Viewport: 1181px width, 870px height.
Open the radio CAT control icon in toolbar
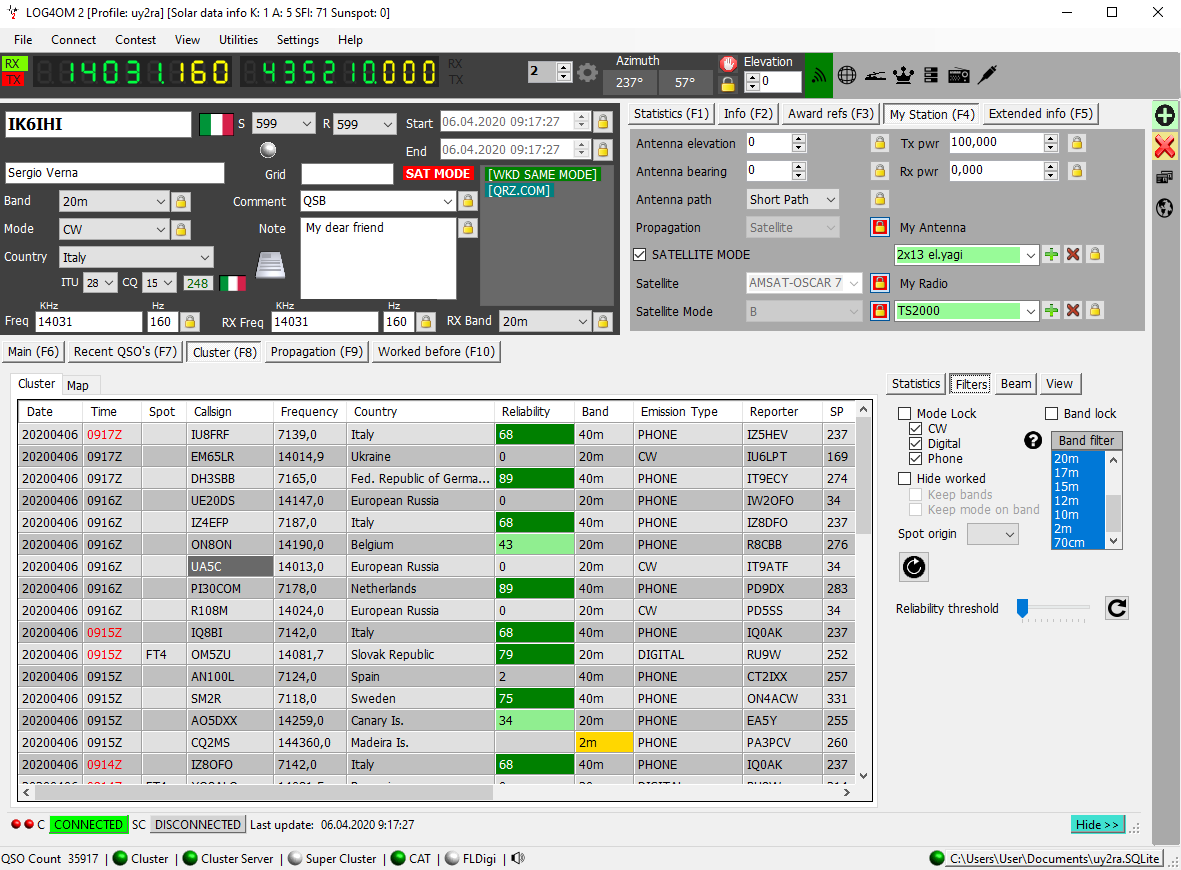click(x=958, y=74)
